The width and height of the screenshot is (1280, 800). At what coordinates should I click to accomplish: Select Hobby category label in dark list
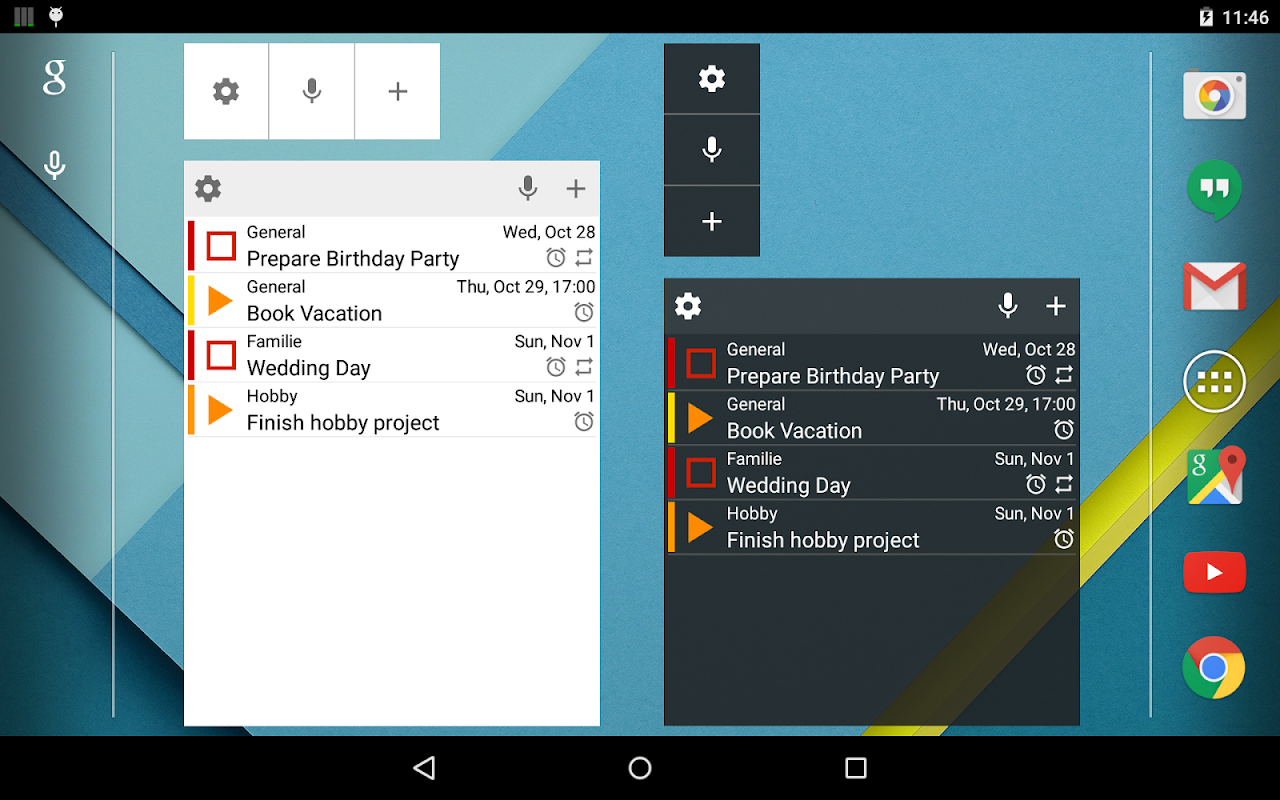752,514
